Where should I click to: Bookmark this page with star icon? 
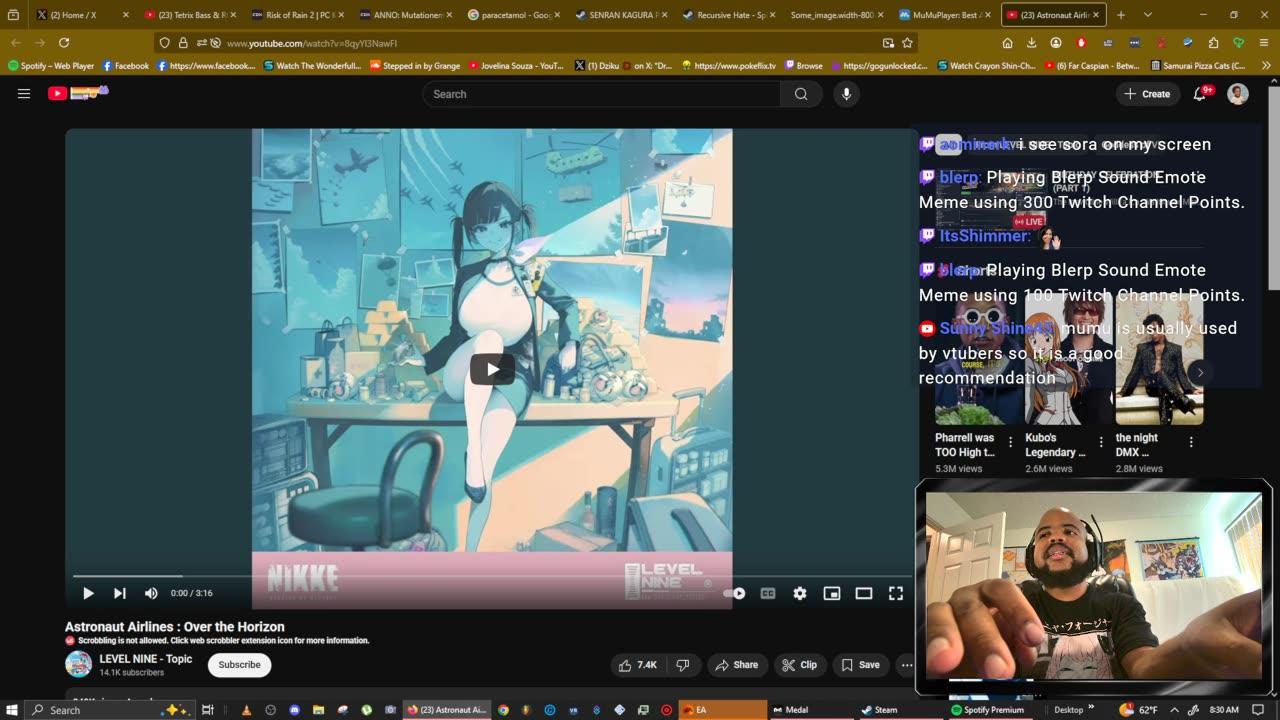click(907, 43)
